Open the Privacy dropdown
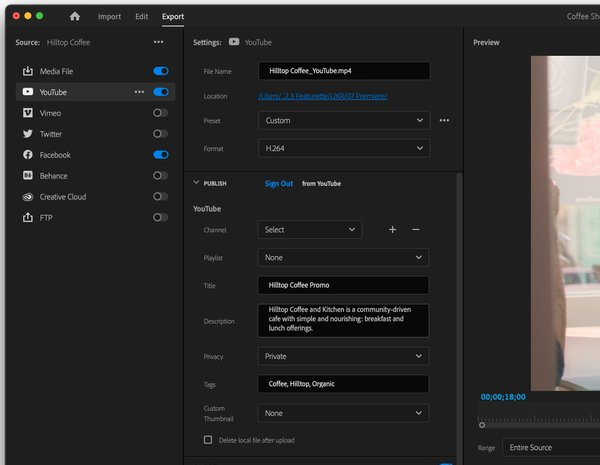This screenshot has height=465, width=600. click(x=343, y=356)
